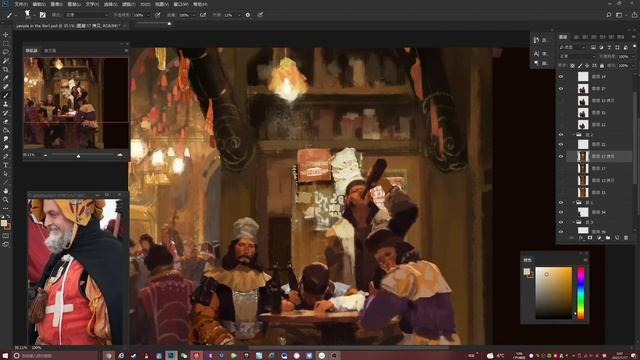Toggle visibility of layer 34

pos(561,212)
